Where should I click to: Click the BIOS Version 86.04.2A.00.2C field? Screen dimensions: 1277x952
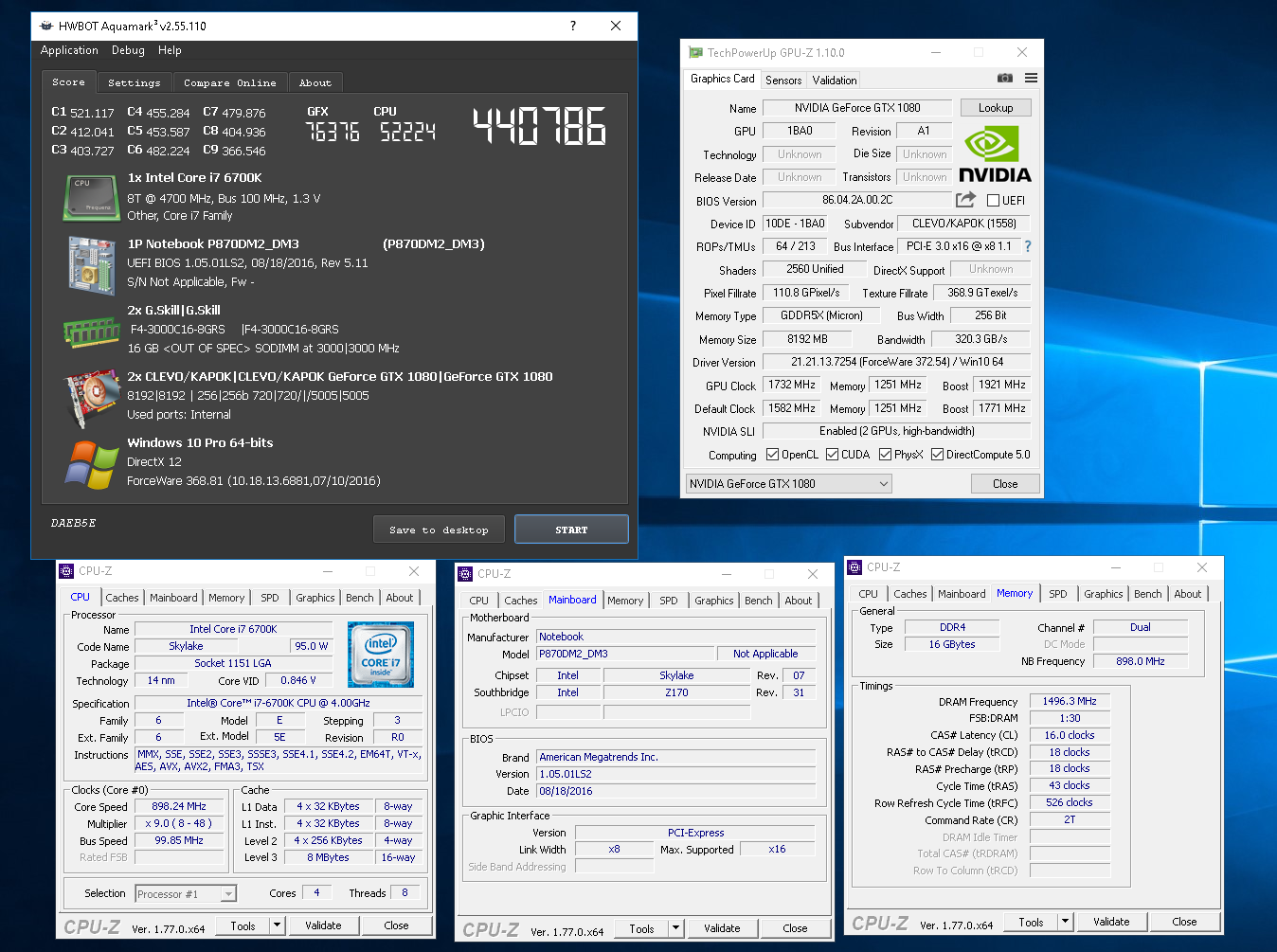click(x=857, y=200)
